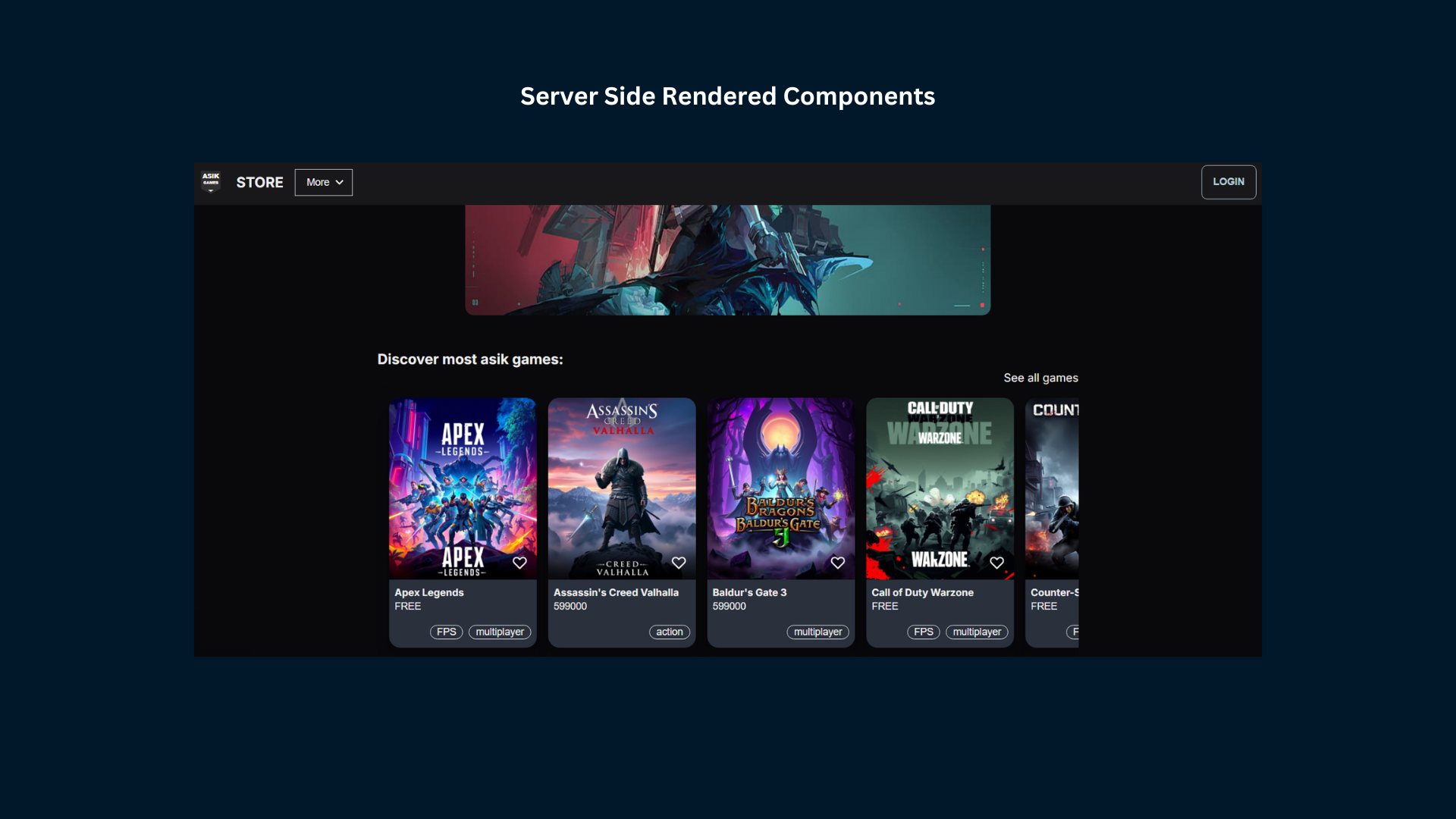This screenshot has width=1456, height=819.
Task: Expand the More navigation dropdown
Action: (x=323, y=181)
